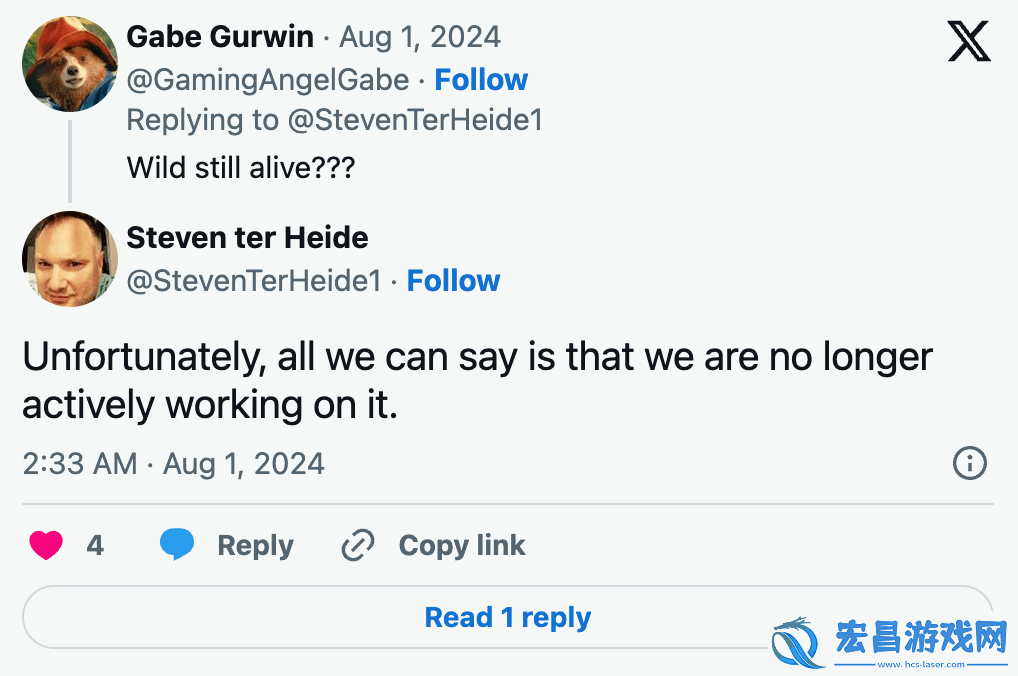Open the Steven ter Heide display name
1018x676 pixels.
click(247, 238)
